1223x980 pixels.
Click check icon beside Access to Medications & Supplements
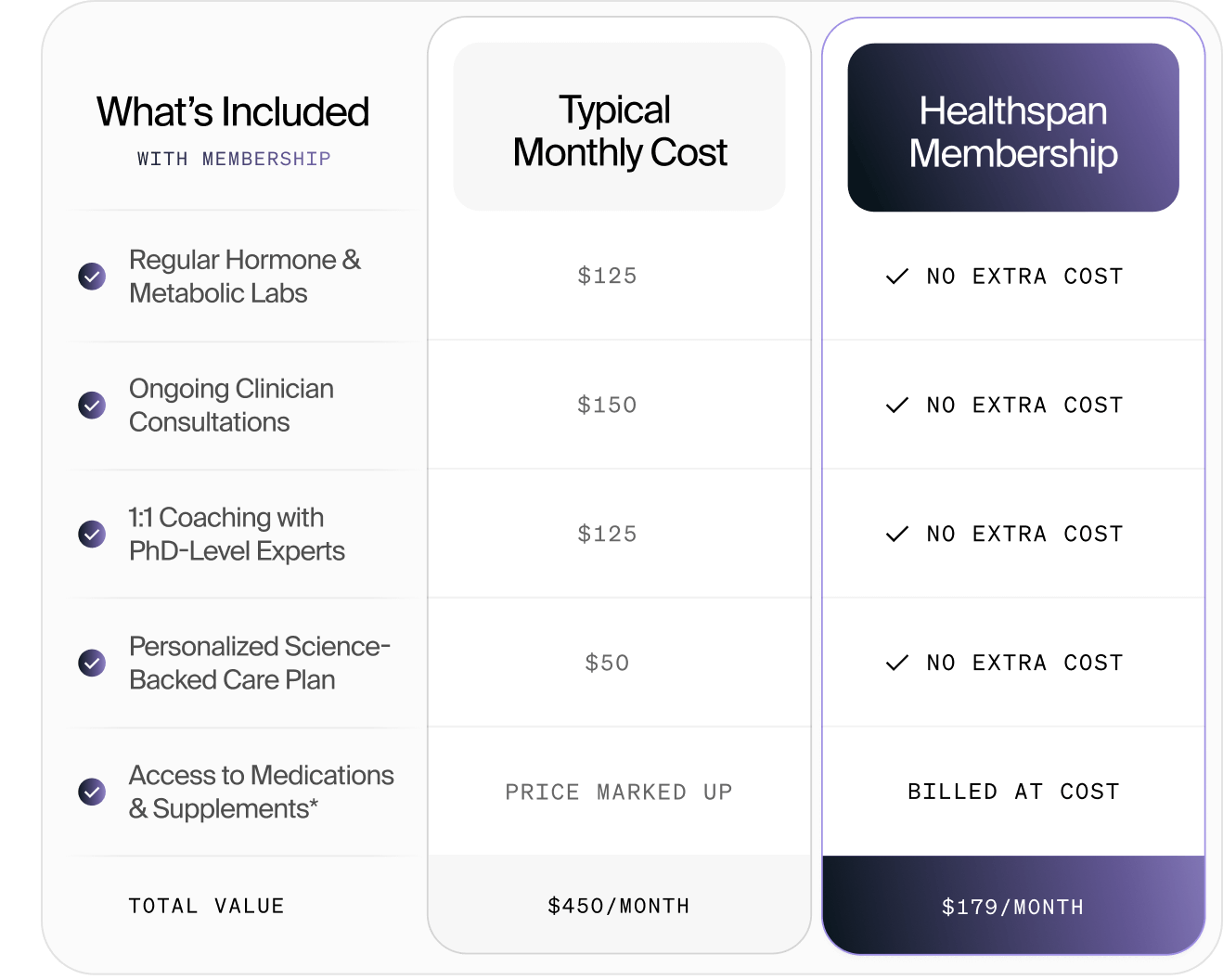tap(92, 792)
